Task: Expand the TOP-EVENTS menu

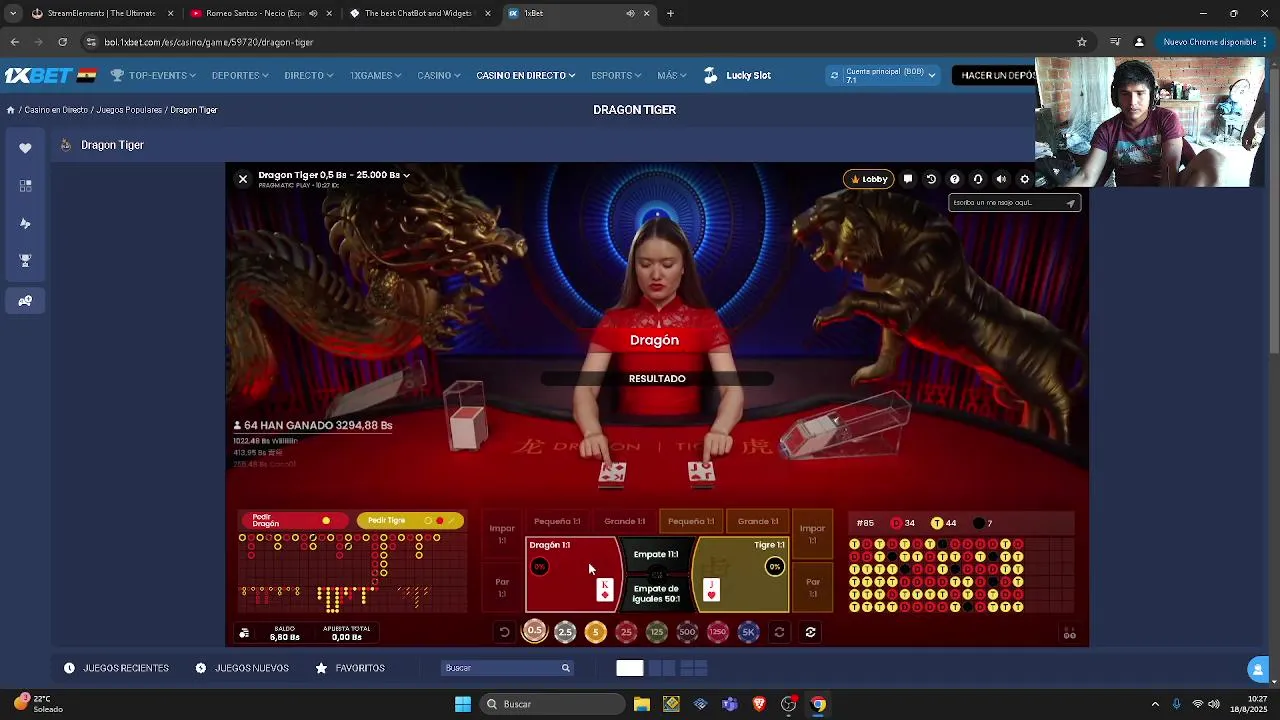Action: tap(152, 75)
